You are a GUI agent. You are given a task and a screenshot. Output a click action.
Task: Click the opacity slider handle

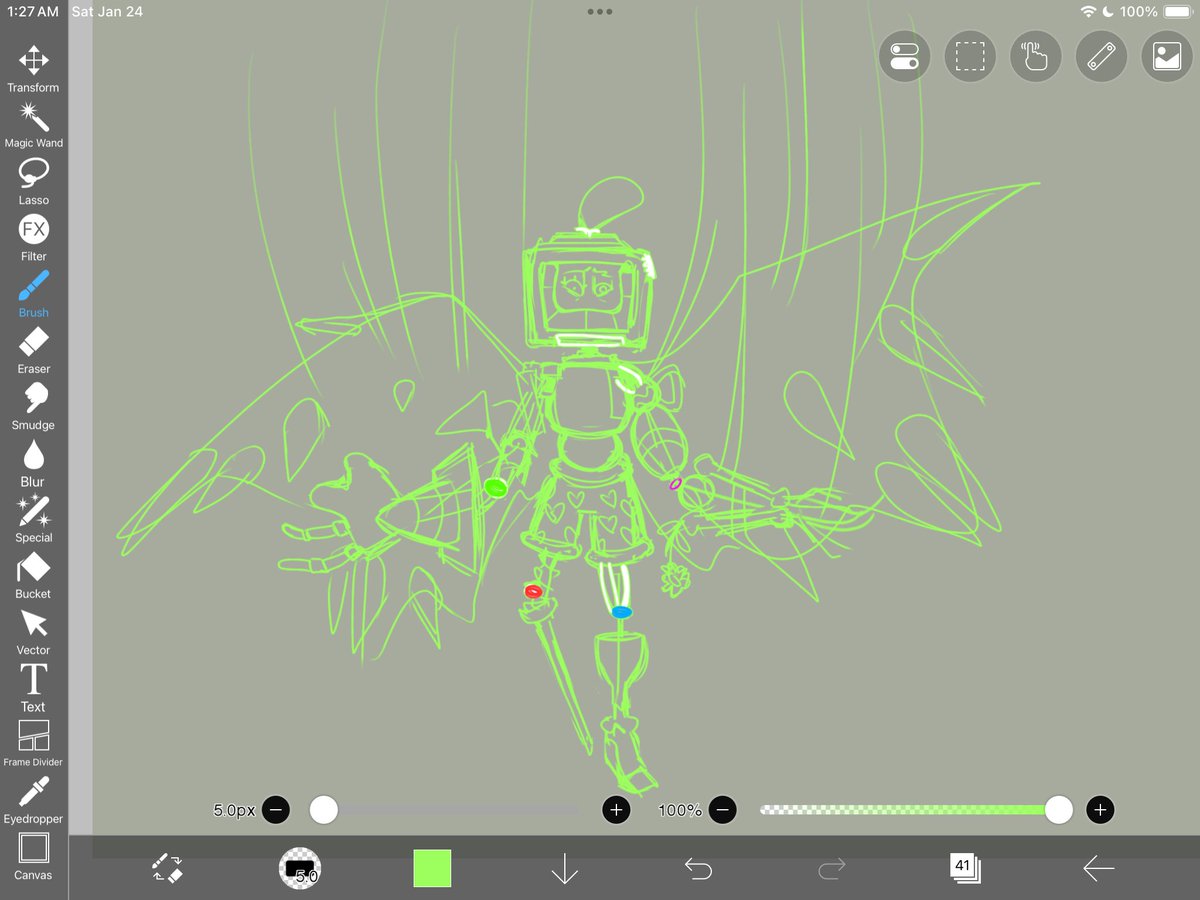(x=1058, y=810)
